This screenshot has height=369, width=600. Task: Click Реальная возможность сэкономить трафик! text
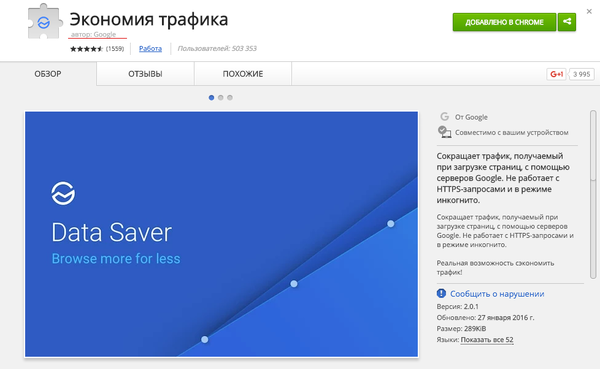495,268
